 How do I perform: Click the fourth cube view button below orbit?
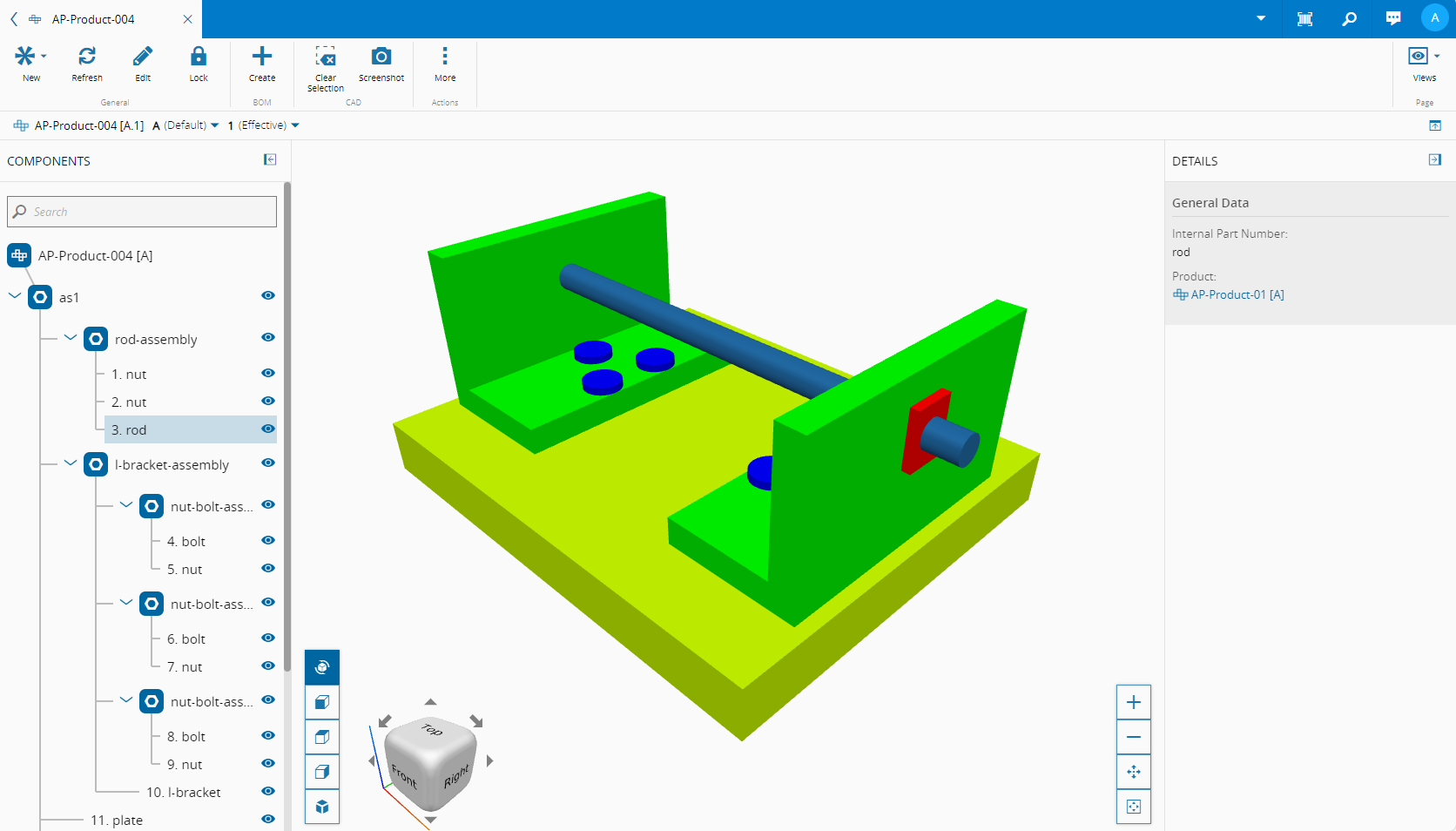click(322, 772)
